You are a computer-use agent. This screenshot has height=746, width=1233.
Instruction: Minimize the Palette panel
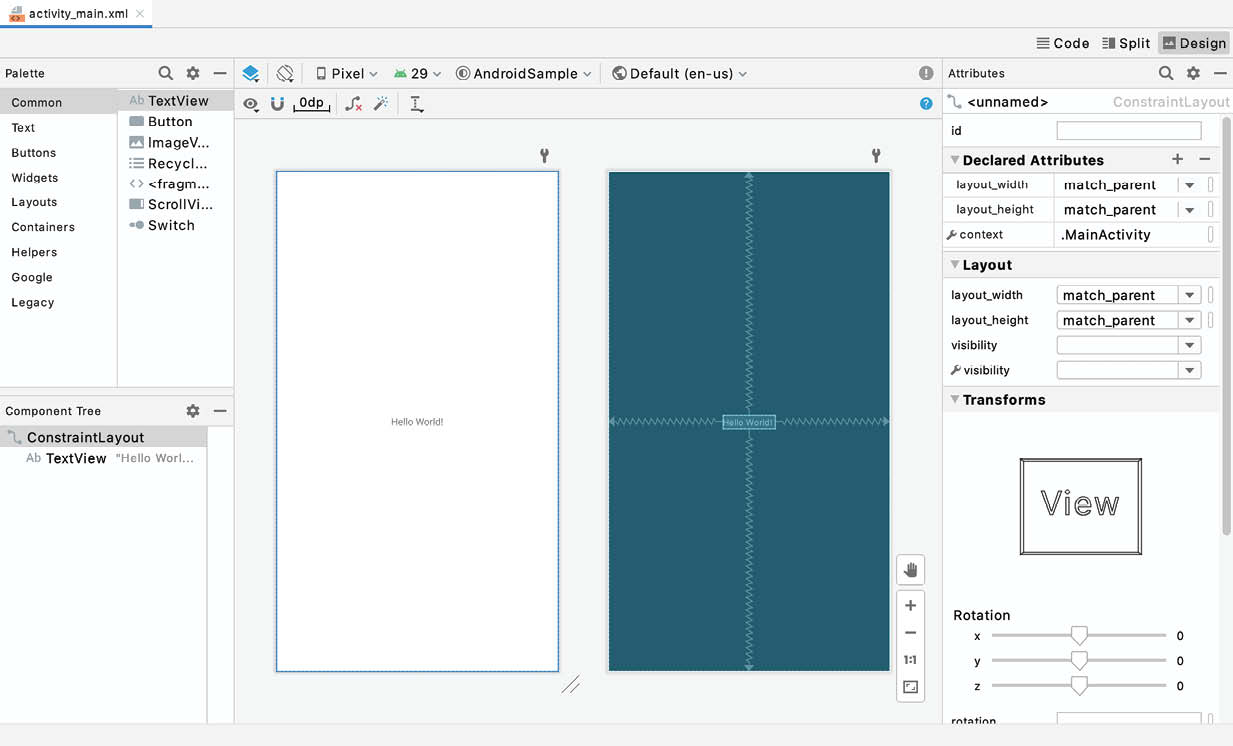coord(220,73)
